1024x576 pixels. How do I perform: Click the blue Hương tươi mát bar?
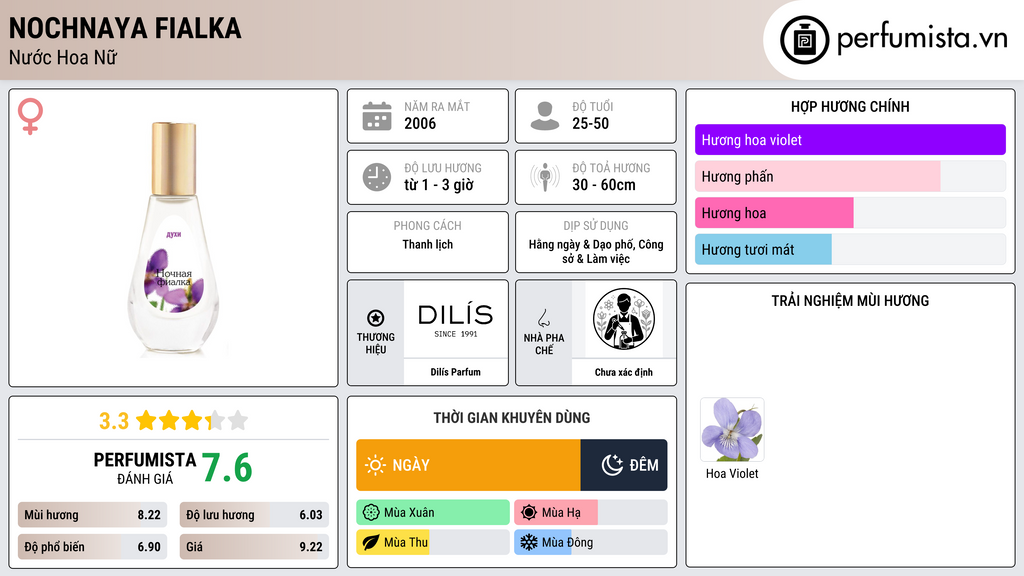click(763, 249)
